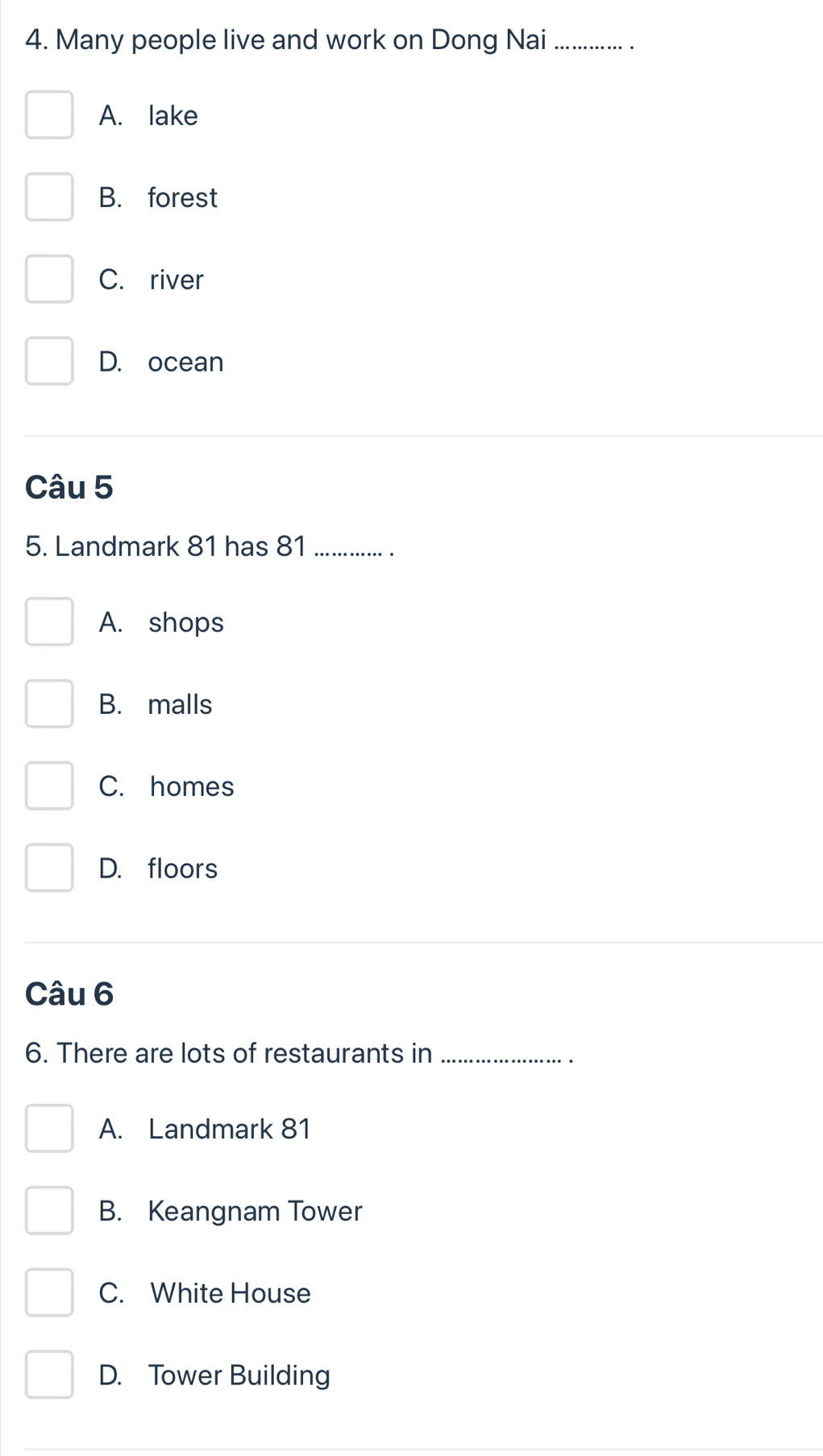Tick the B. malls checkbox
The height and width of the screenshot is (1456, 823).
[49, 704]
